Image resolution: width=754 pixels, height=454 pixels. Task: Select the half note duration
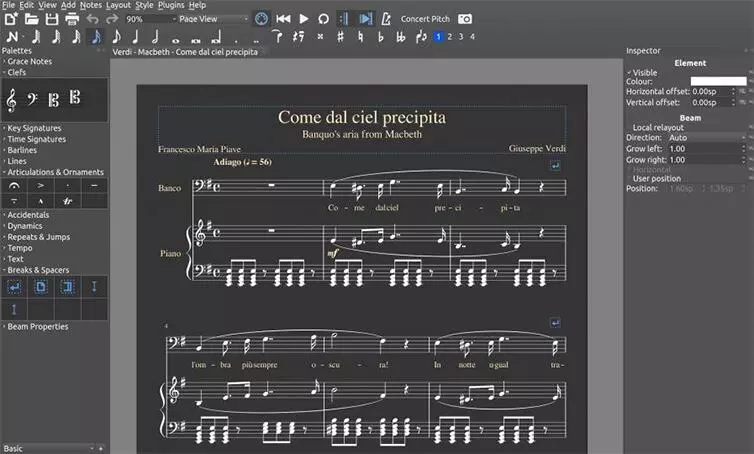155,37
